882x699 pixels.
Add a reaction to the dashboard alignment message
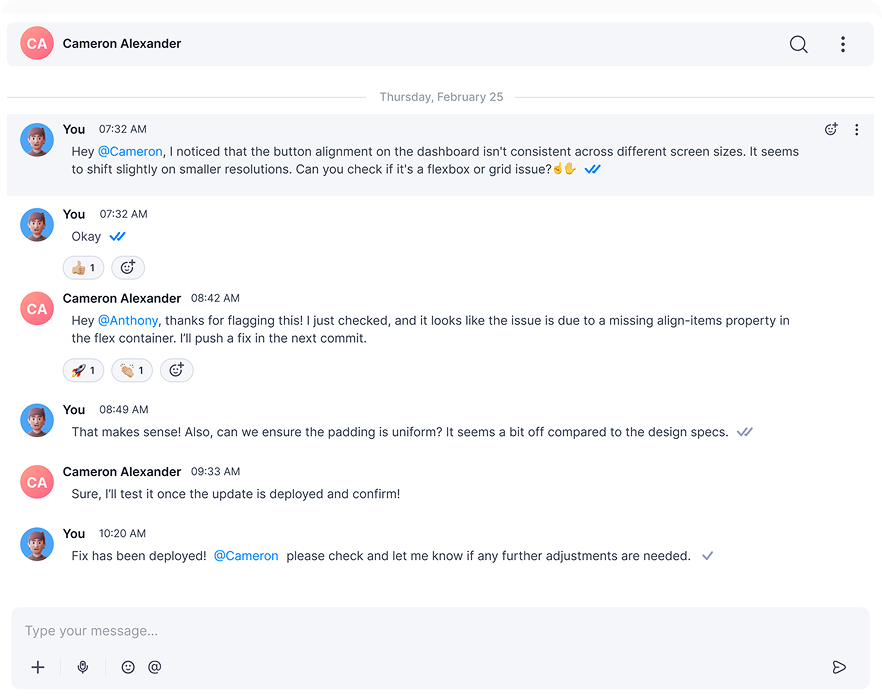click(831, 129)
